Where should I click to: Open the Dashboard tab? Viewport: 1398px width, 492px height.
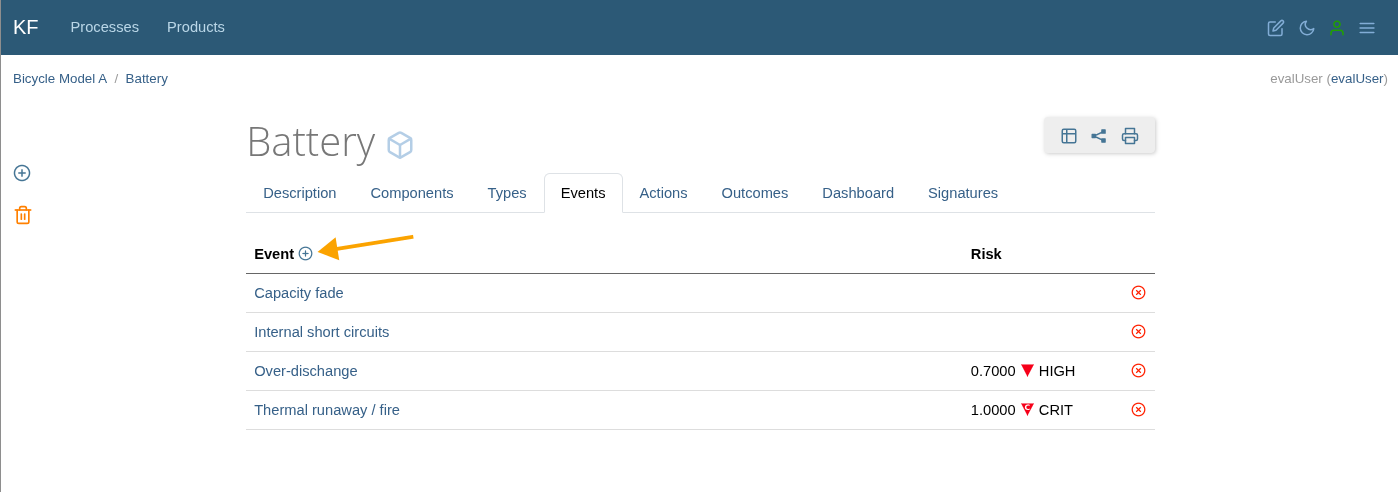(x=857, y=193)
